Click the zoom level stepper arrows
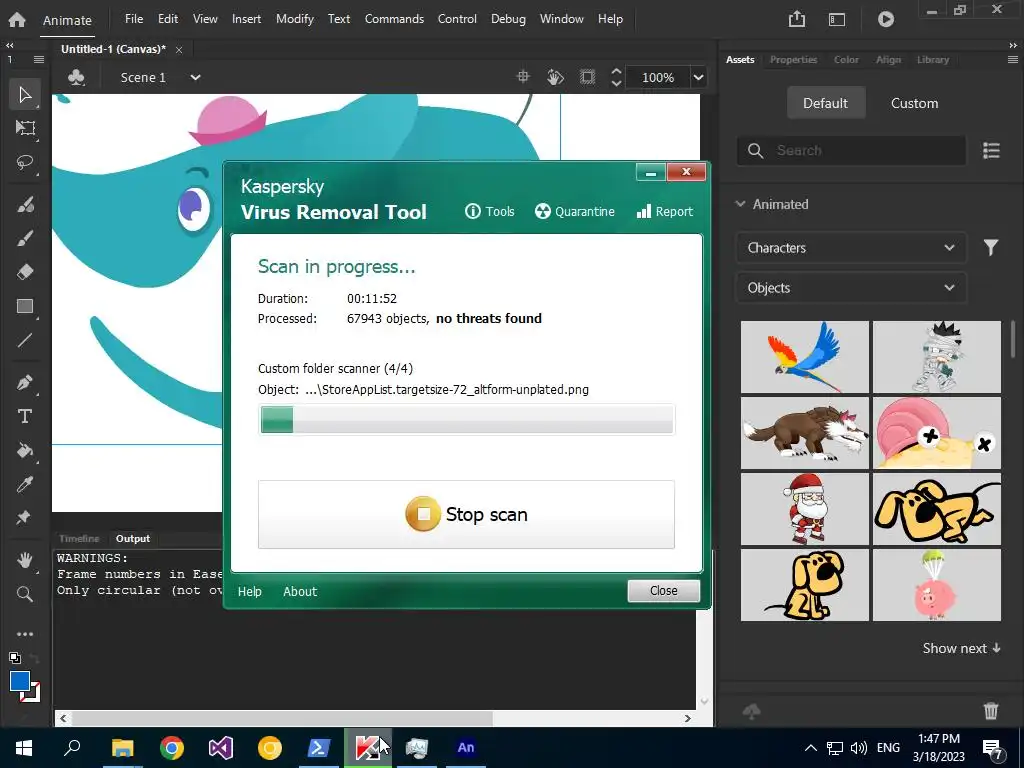The image size is (1024, 768). click(616, 77)
